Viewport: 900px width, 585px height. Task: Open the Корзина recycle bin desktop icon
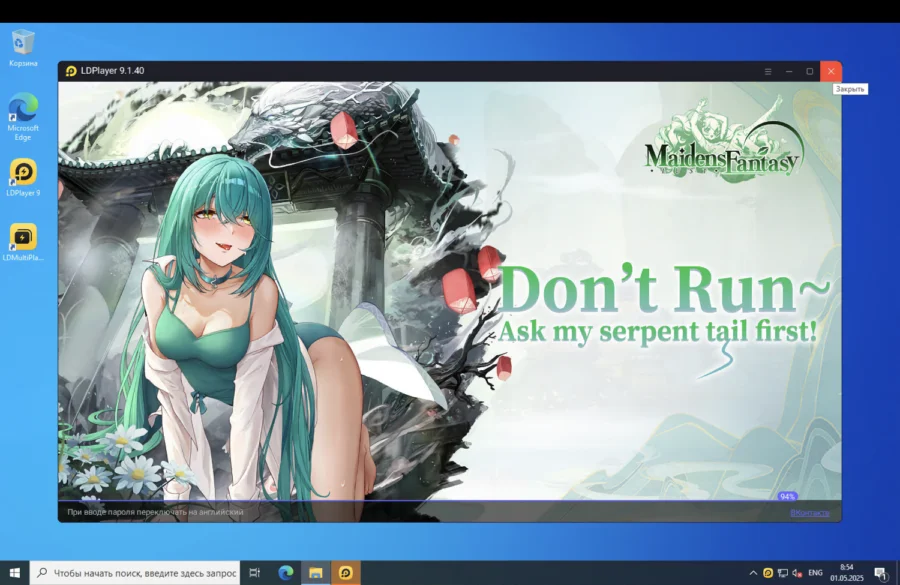pyautogui.click(x=23, y=48)
